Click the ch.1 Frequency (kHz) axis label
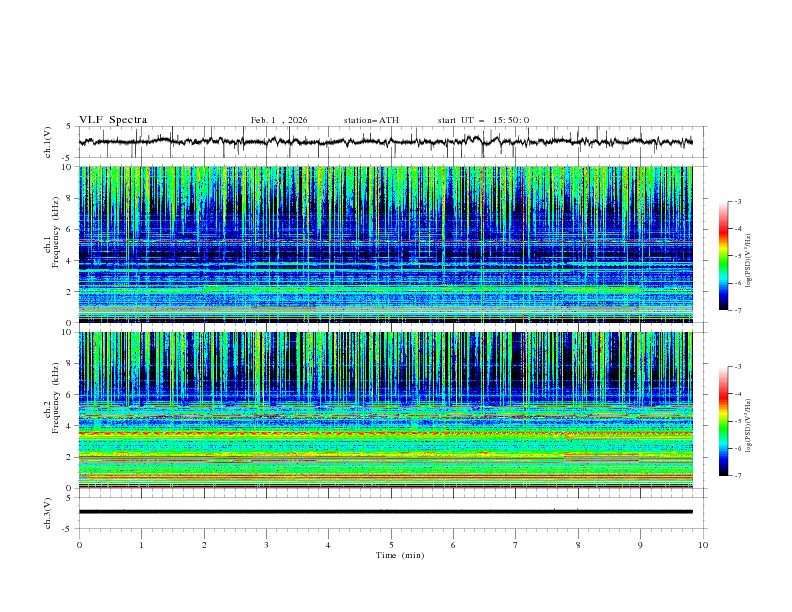The width and height of the screenshot is (792, 612). pyautogui.click(x=52, y=232)
